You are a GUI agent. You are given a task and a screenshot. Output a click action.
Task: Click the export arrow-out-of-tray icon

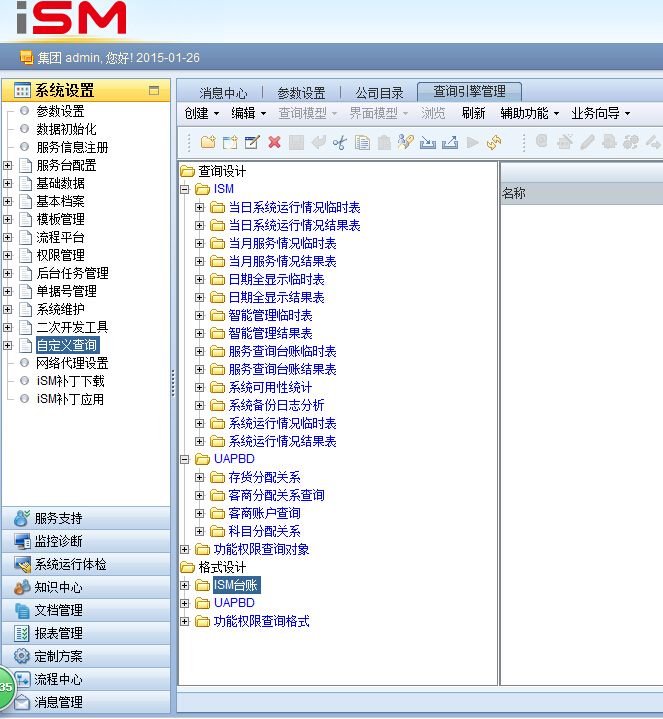450,142
